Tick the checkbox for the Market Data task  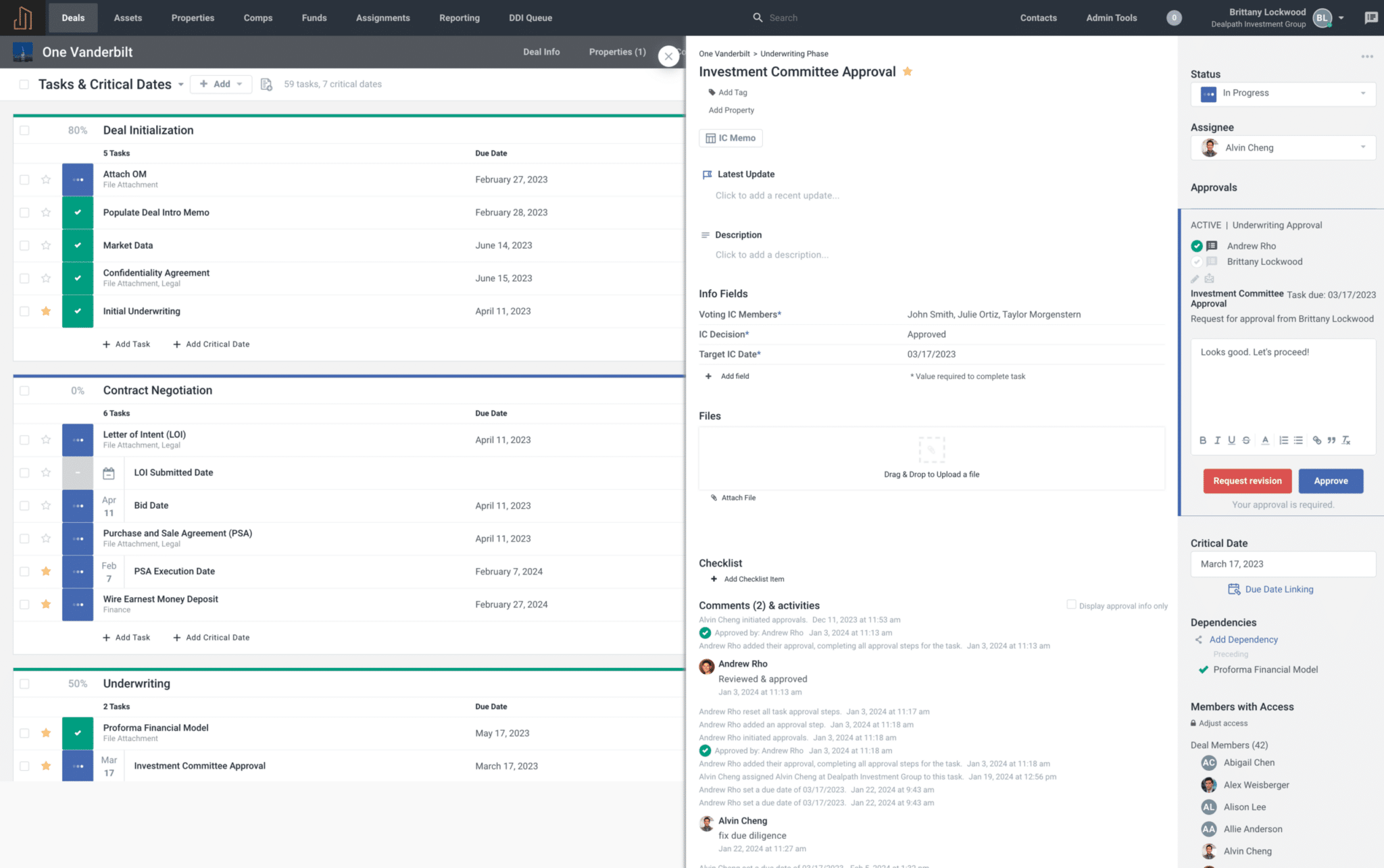pos(24,246)
